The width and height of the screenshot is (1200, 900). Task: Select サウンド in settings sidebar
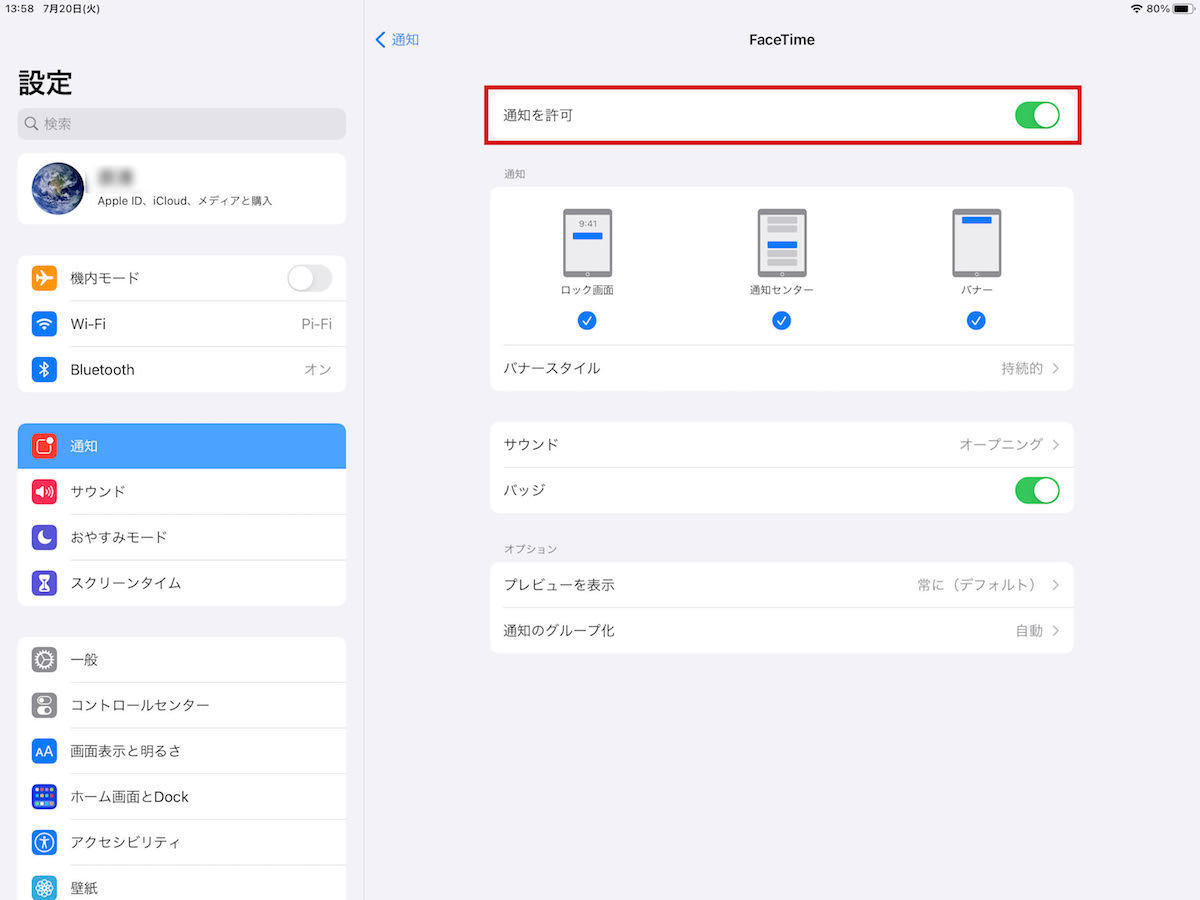pos(182,492)
